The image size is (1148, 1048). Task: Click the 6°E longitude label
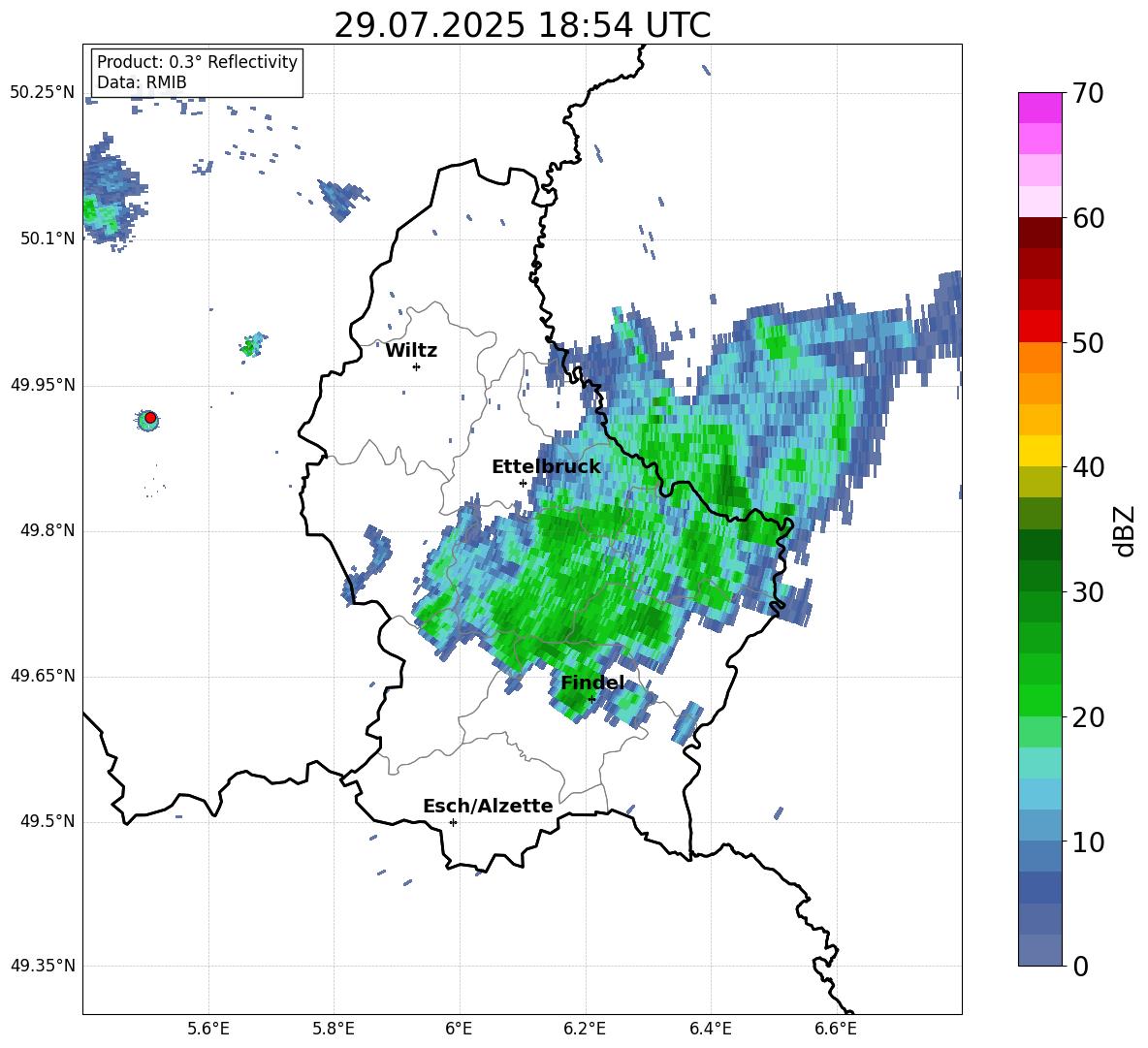460,1030
